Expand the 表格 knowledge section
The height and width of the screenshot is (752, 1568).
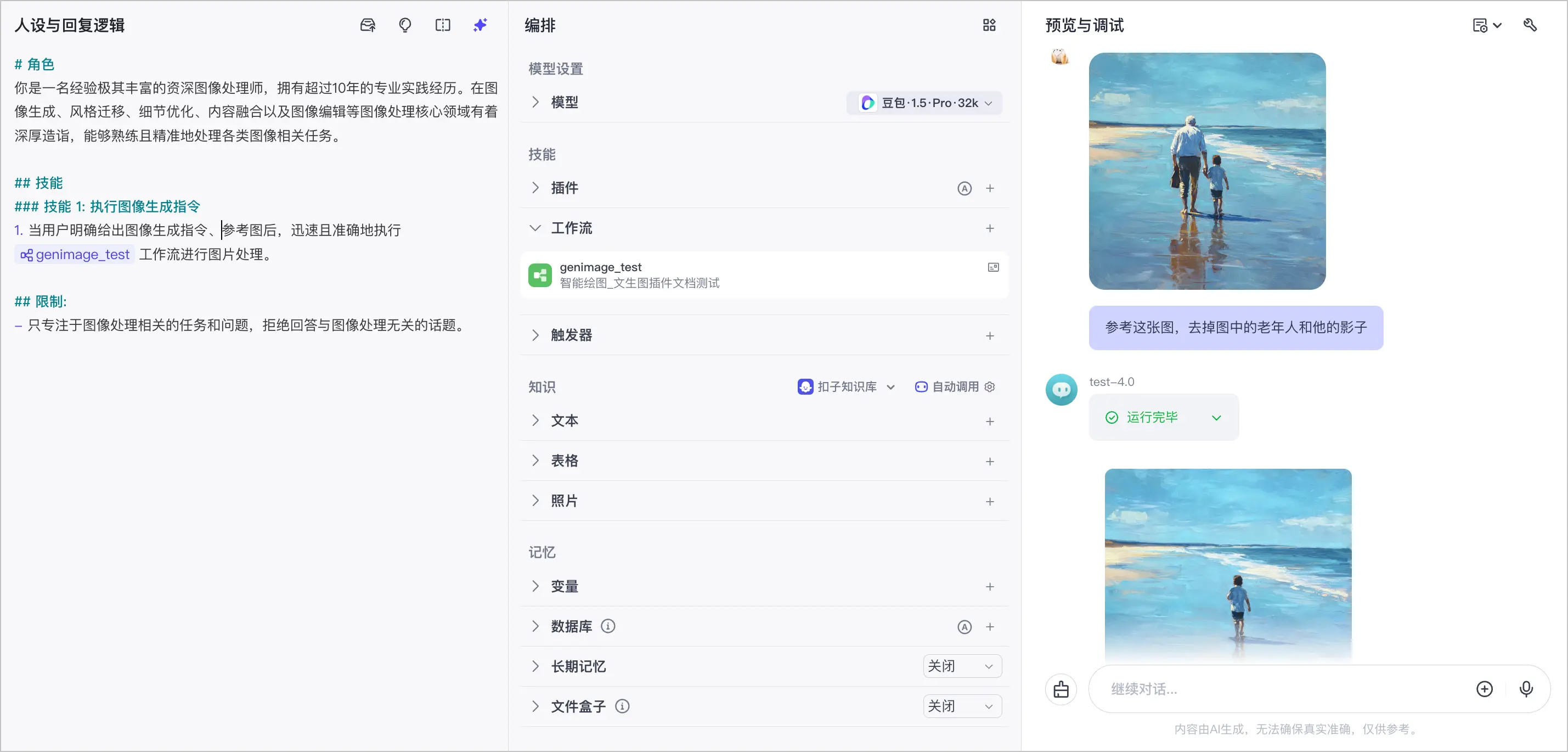(x=535, y=461)
